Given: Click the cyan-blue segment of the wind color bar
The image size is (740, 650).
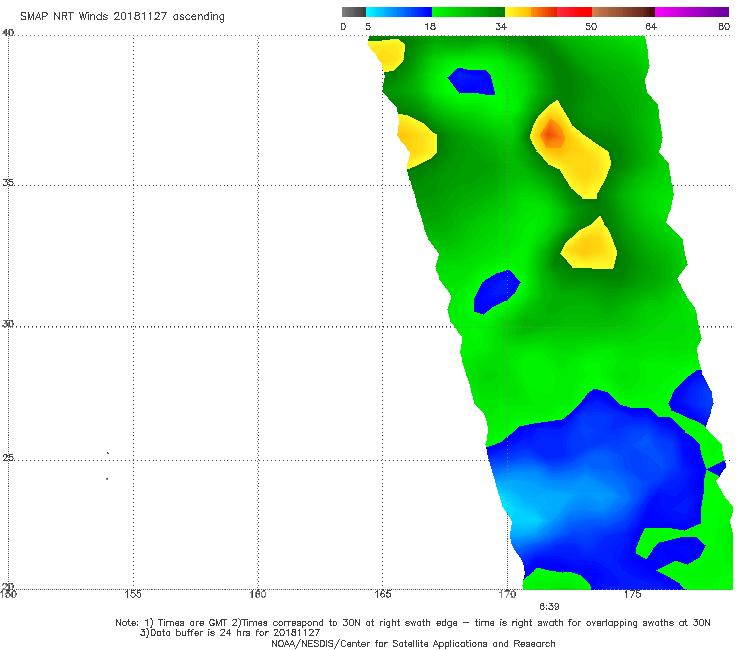Looking at the screenshot, I should click(x=399, y=12).
